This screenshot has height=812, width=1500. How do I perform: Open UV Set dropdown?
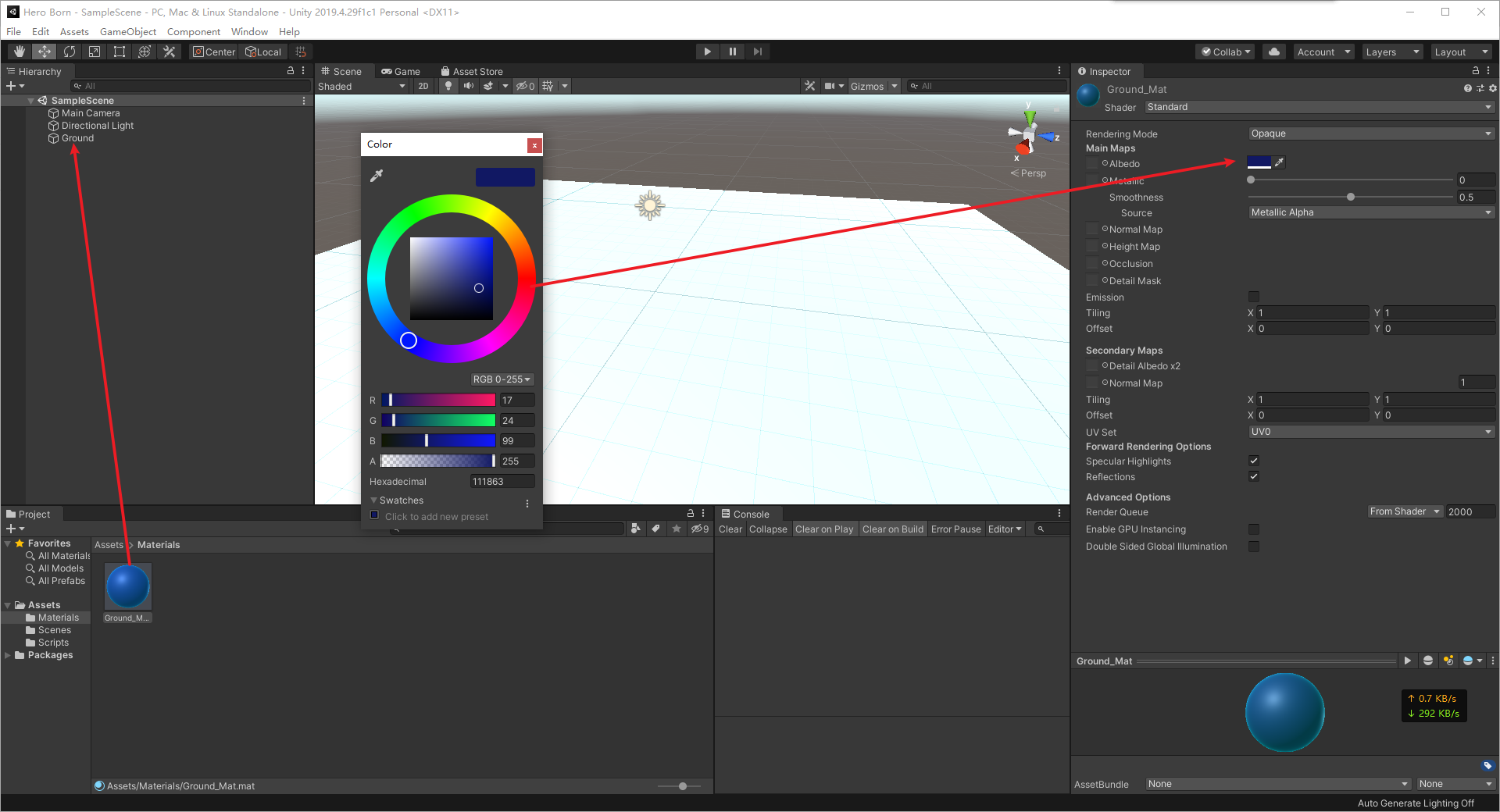tap(1371, 432)
